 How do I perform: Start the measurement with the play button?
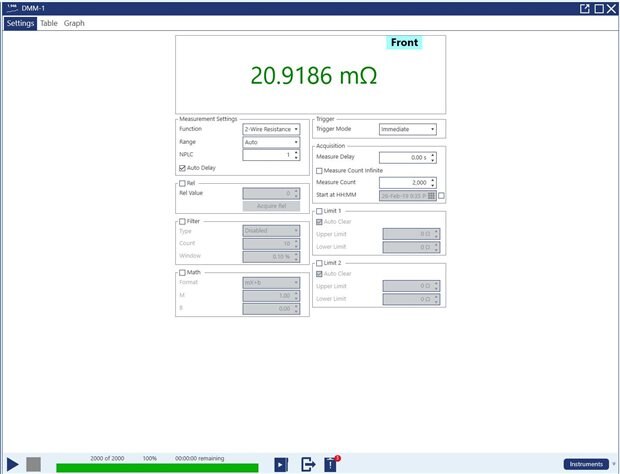click(13, 465)
